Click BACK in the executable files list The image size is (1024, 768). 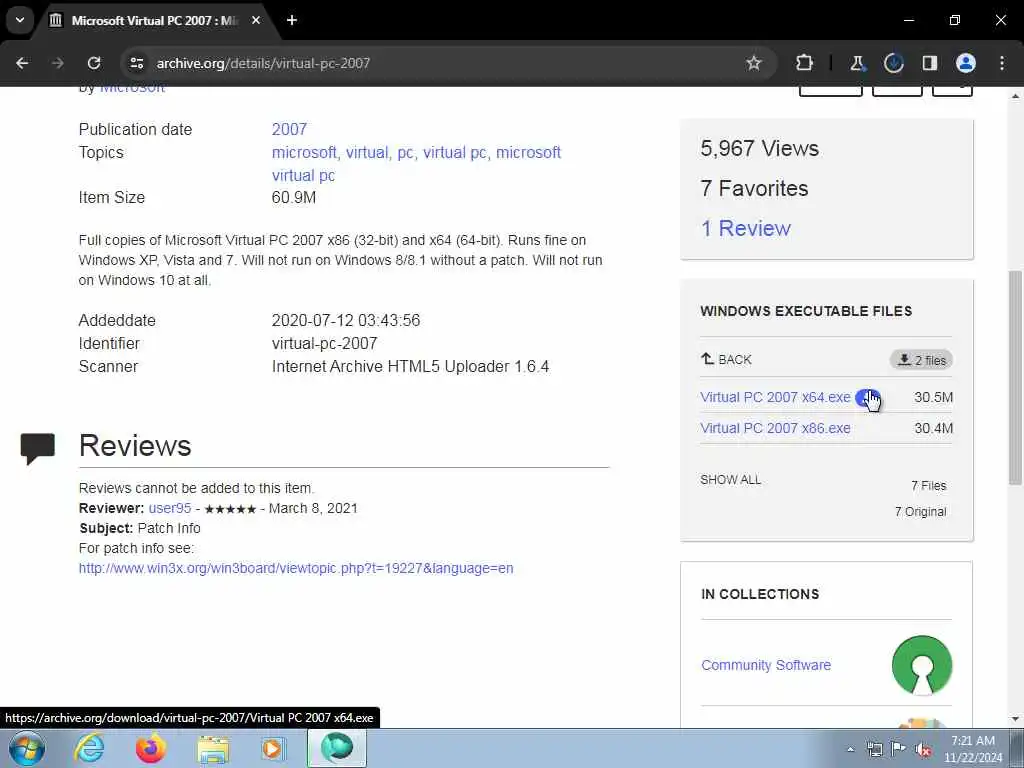pos(726,359)
